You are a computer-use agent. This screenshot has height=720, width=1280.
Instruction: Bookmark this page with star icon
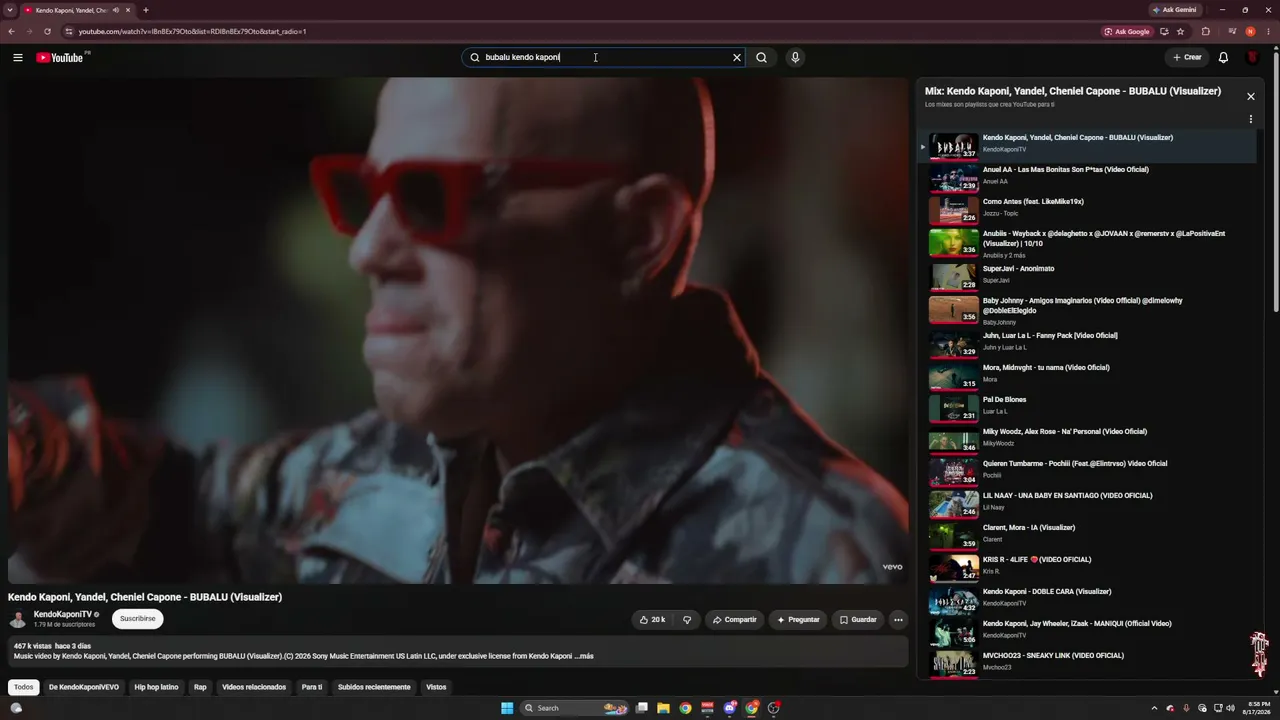[x=1180, y=31]
